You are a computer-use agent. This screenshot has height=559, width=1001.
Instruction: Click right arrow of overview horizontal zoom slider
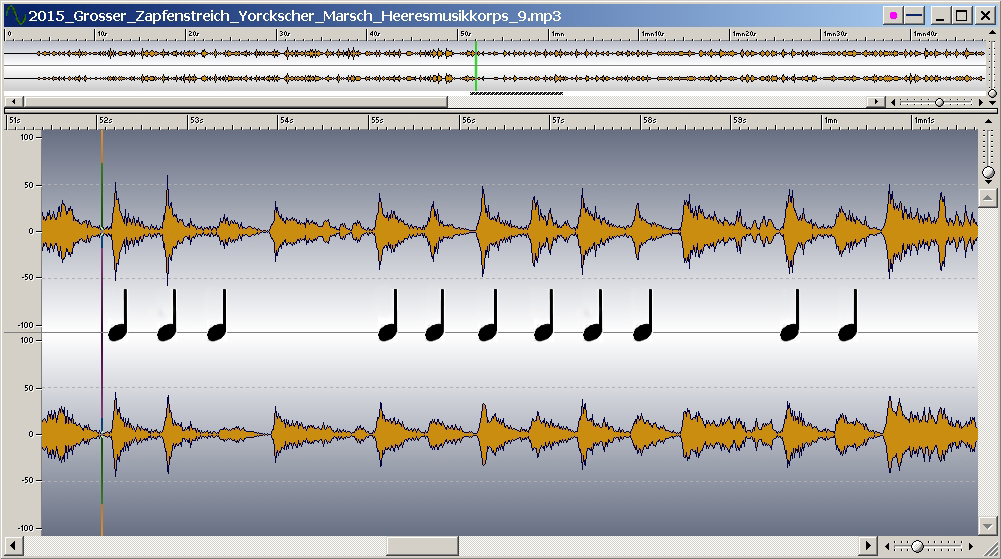[x=981, y=102]
